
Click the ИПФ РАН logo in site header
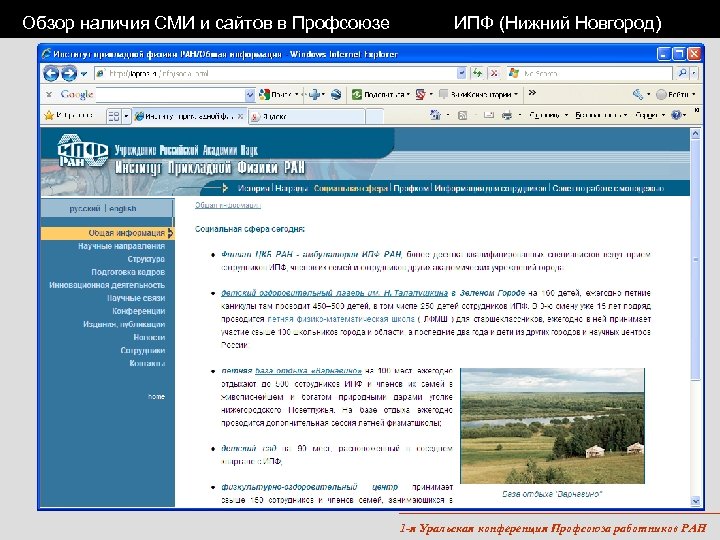[83, 150]
